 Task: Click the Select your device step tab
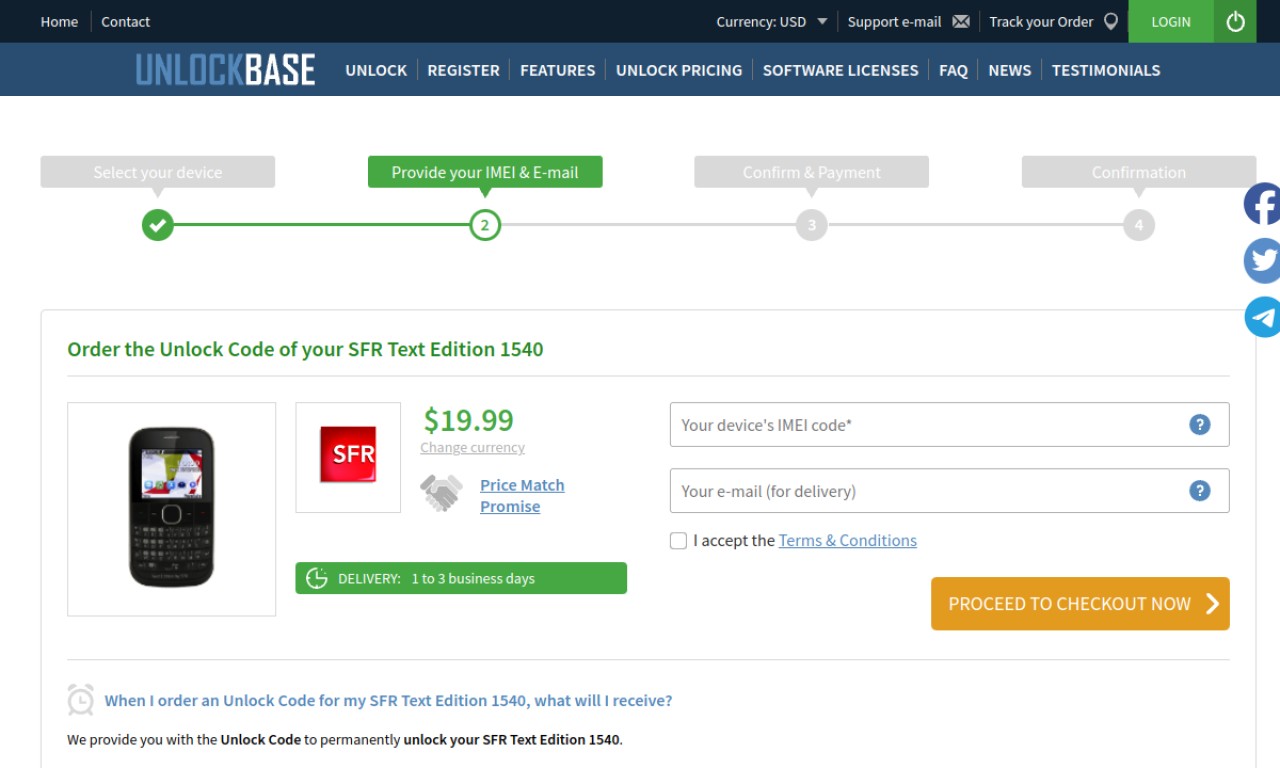pyautogui.click(x=158, y=172)
